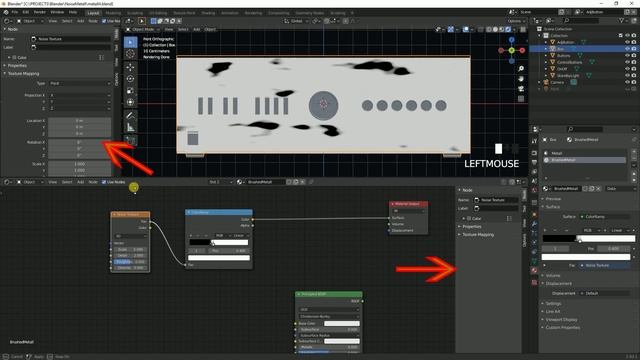The image size is (640, 360).
Task: Open the Texture properties tab icon
Action: tap(534, 282)
